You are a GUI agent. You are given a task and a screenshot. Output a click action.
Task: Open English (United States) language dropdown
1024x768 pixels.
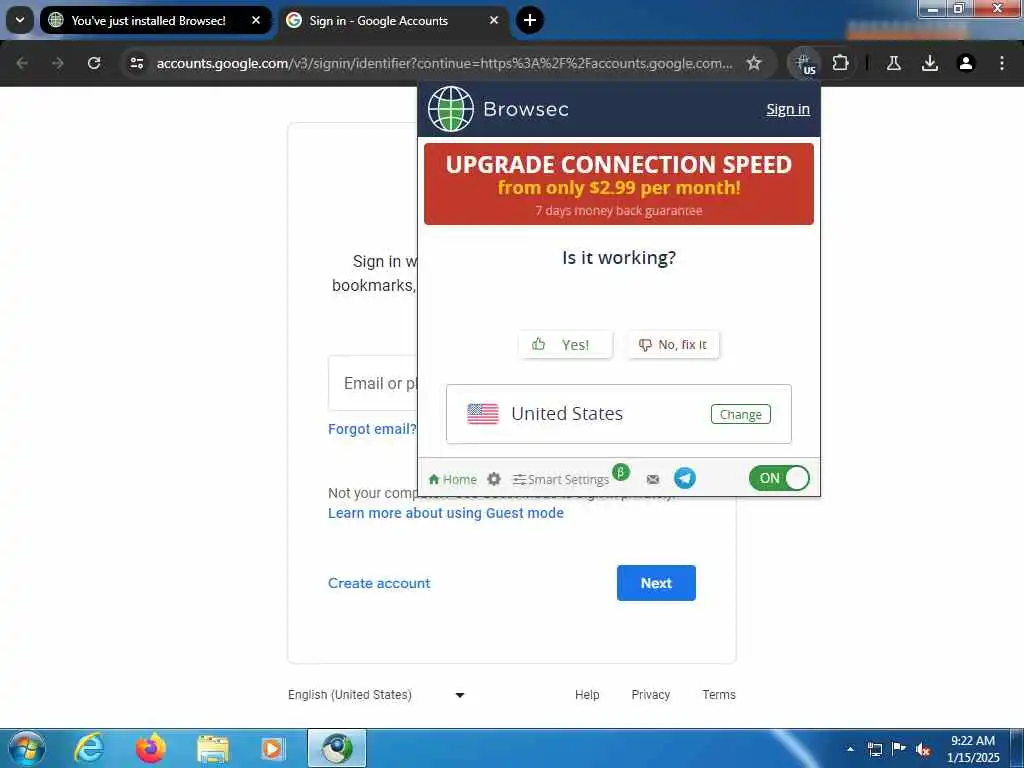coord(376,695)
